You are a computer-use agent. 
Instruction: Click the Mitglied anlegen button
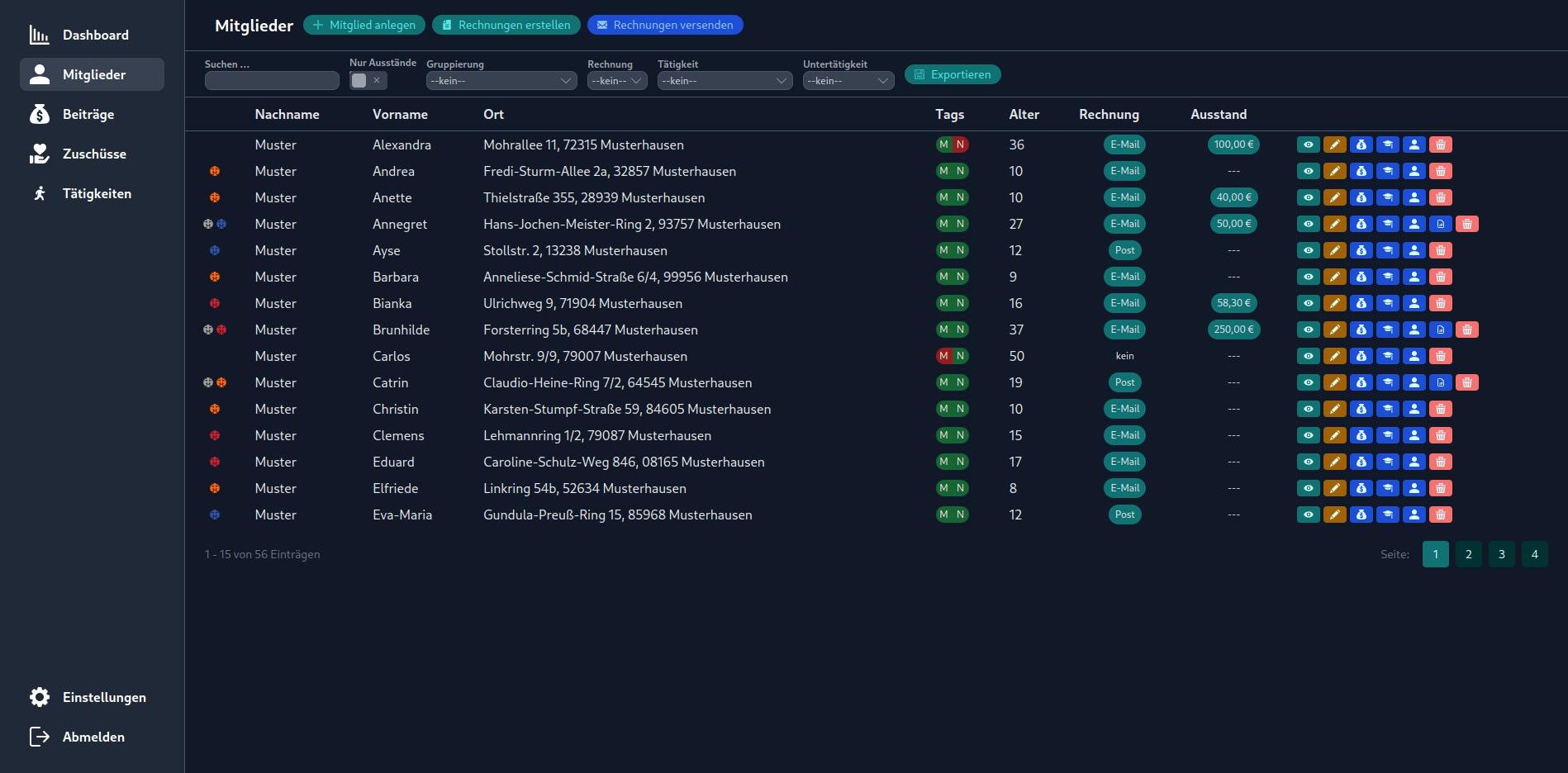click(363, 25)
